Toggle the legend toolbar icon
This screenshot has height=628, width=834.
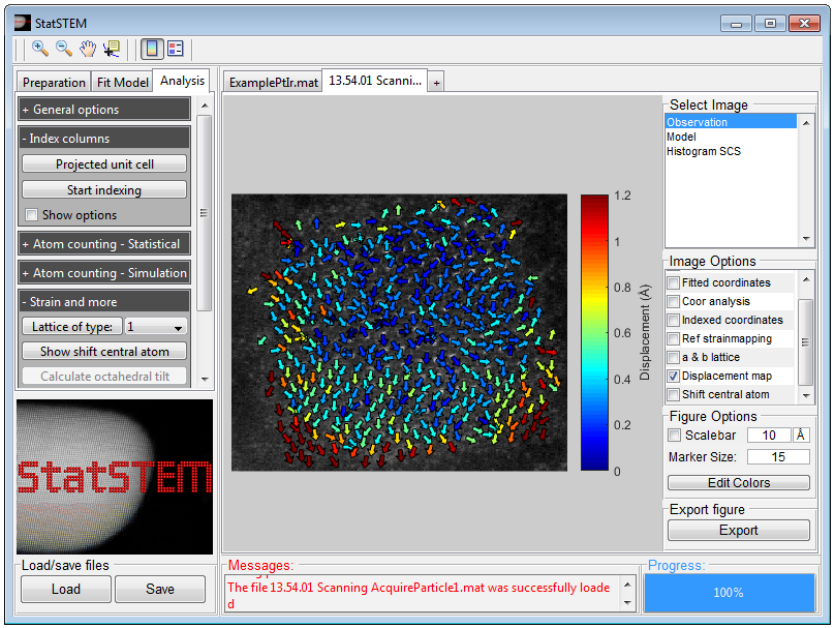click(x=175, y=48)
